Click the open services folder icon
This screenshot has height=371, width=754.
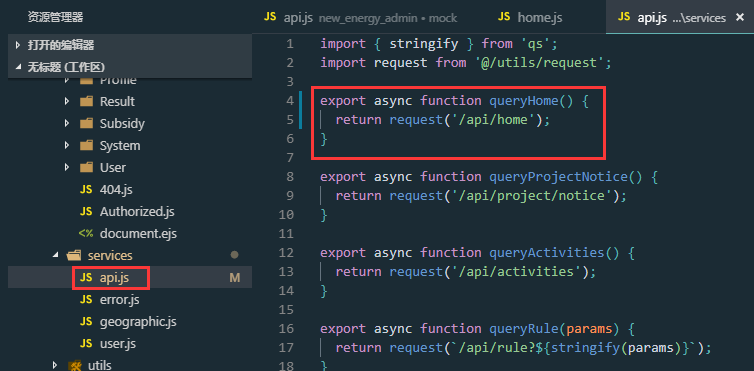coord(75,256)
